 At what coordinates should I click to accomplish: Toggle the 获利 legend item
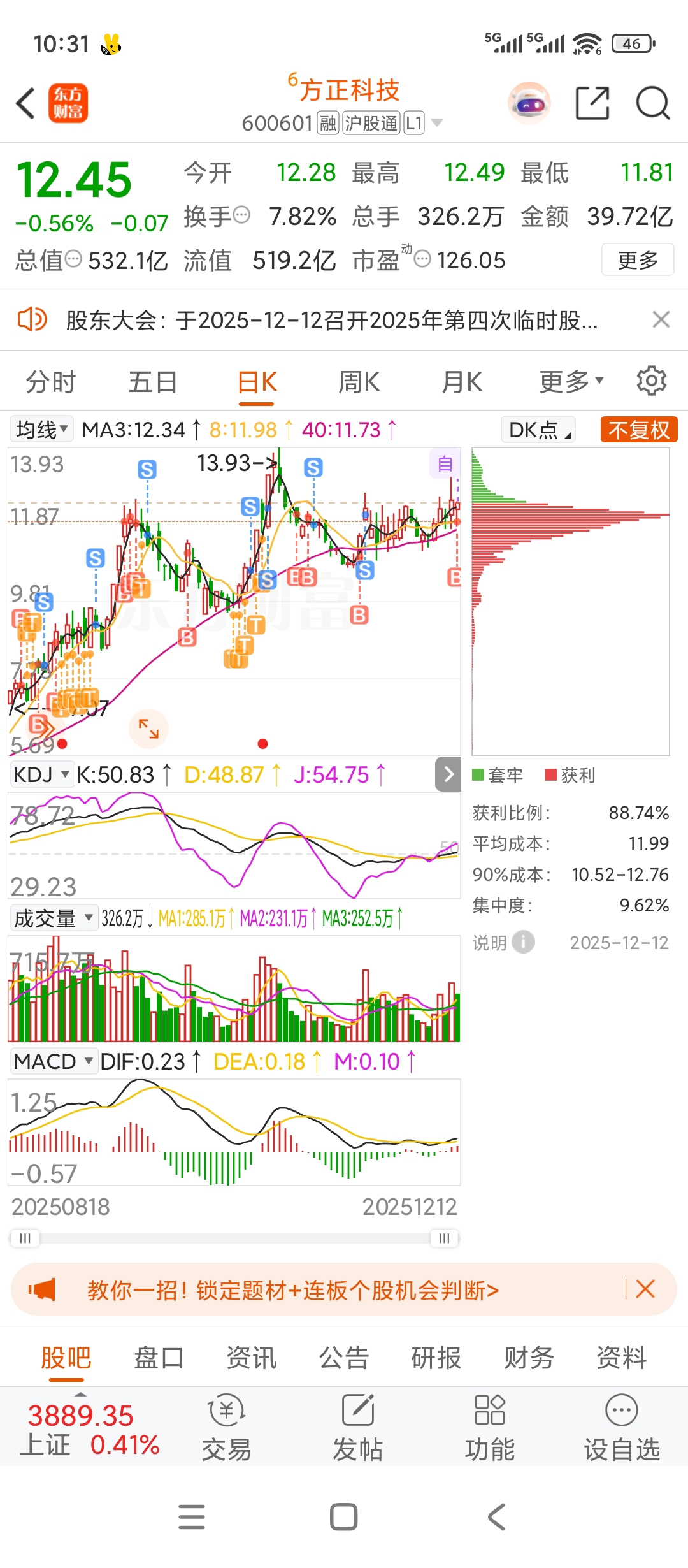570,775
